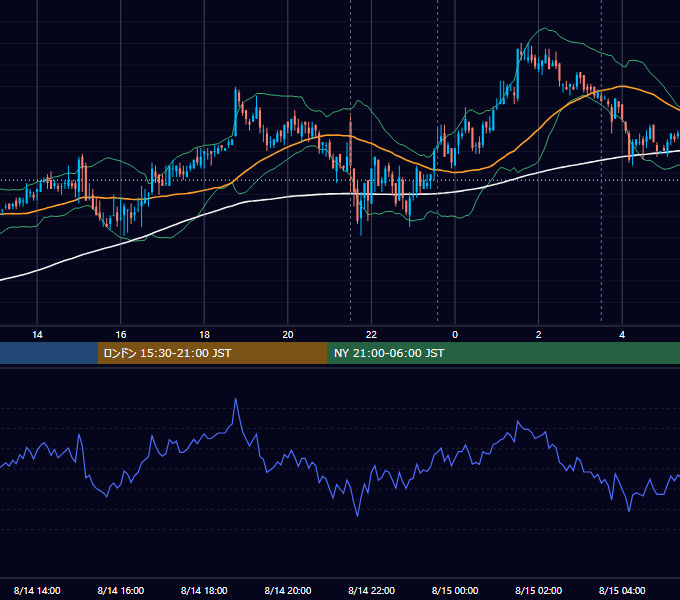
Task: Click the 8/15 00:00 label on indicator axis
Action: tap(455, 590)
